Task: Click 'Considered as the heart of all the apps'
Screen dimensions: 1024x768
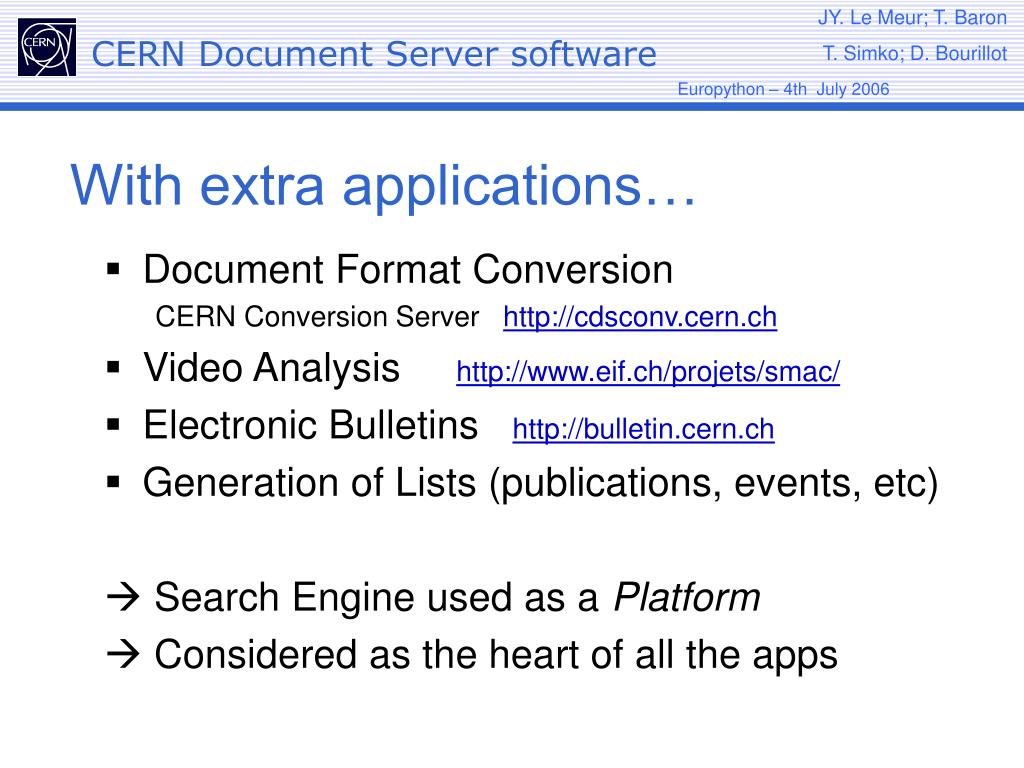Action: (x=496, y=655)
